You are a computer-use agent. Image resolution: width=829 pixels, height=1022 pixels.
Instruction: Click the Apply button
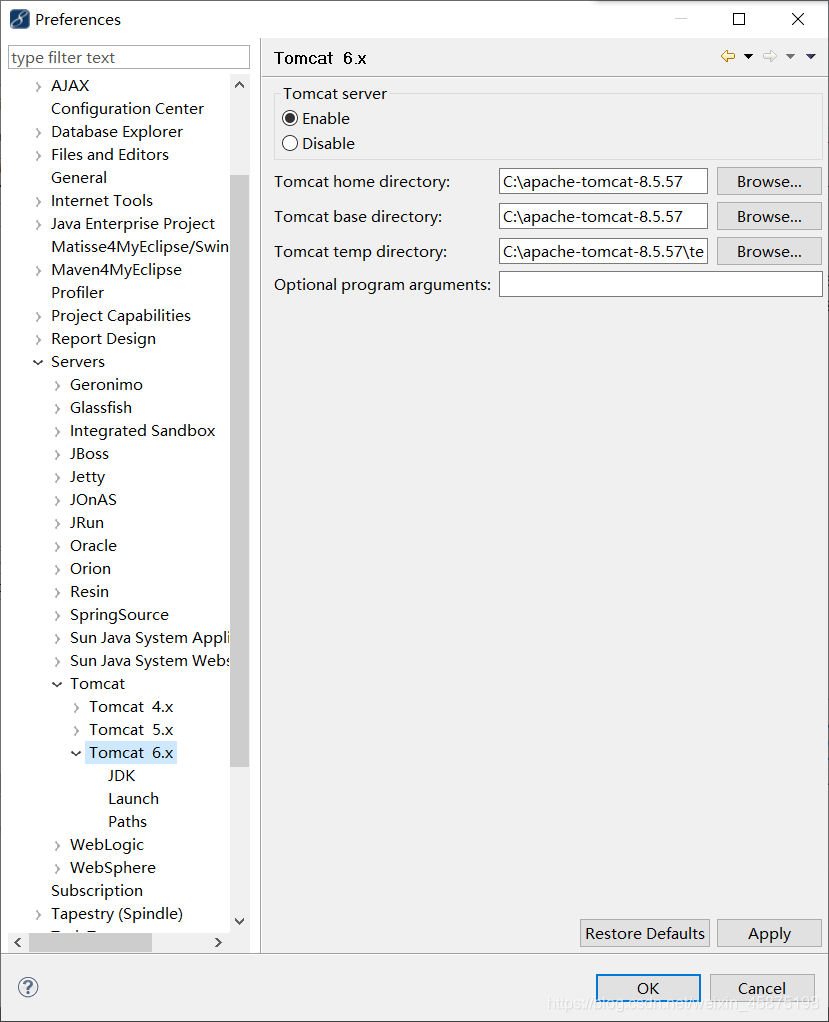point(769,933)
